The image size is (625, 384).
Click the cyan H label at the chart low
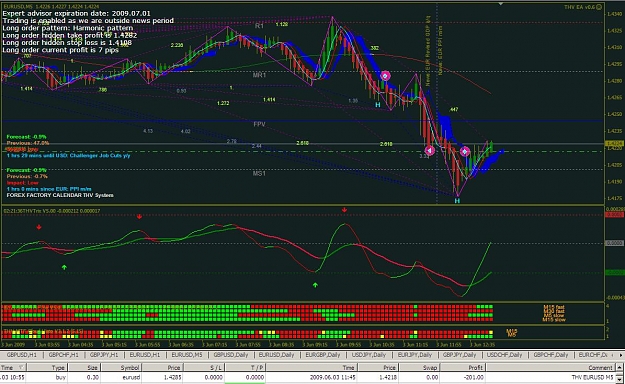457,201
